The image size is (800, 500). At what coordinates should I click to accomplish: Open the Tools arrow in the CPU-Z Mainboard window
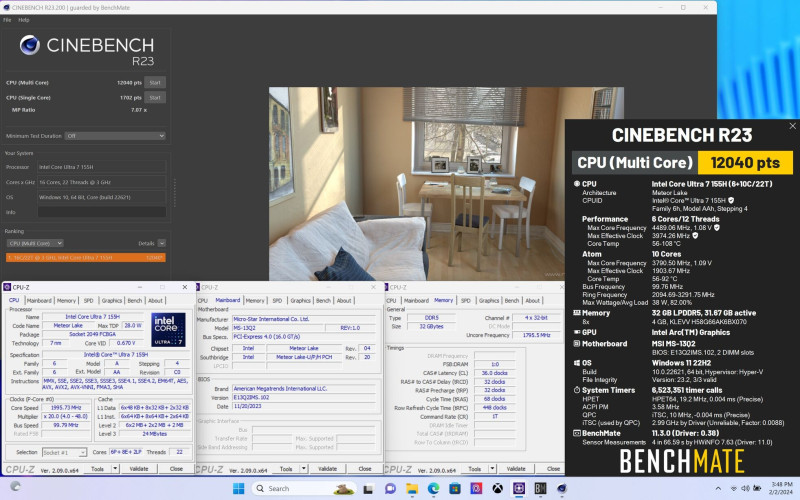pos(304,468)
